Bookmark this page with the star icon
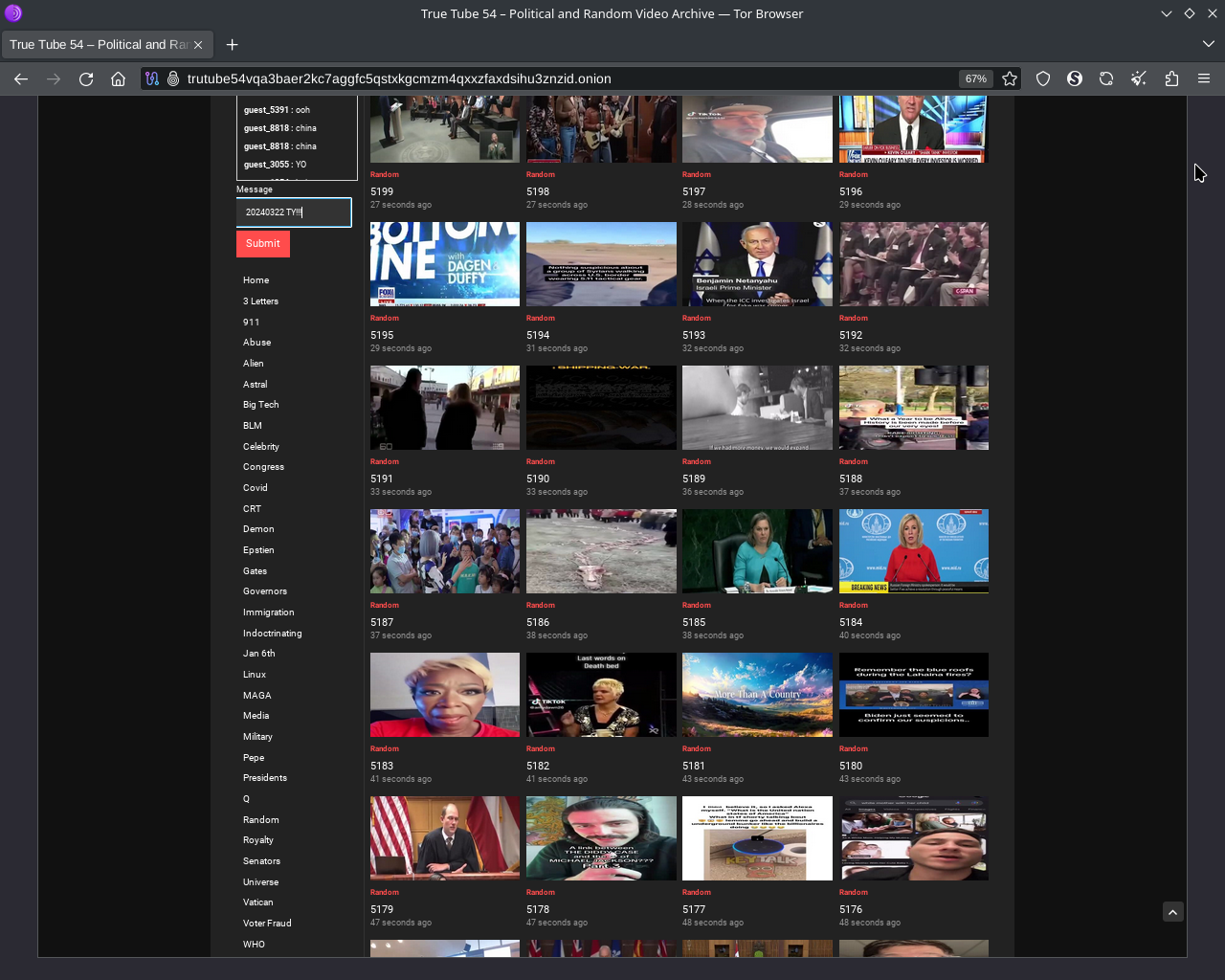The height and width of the screenshot is (980, 1225). [x=1010, y=79]
